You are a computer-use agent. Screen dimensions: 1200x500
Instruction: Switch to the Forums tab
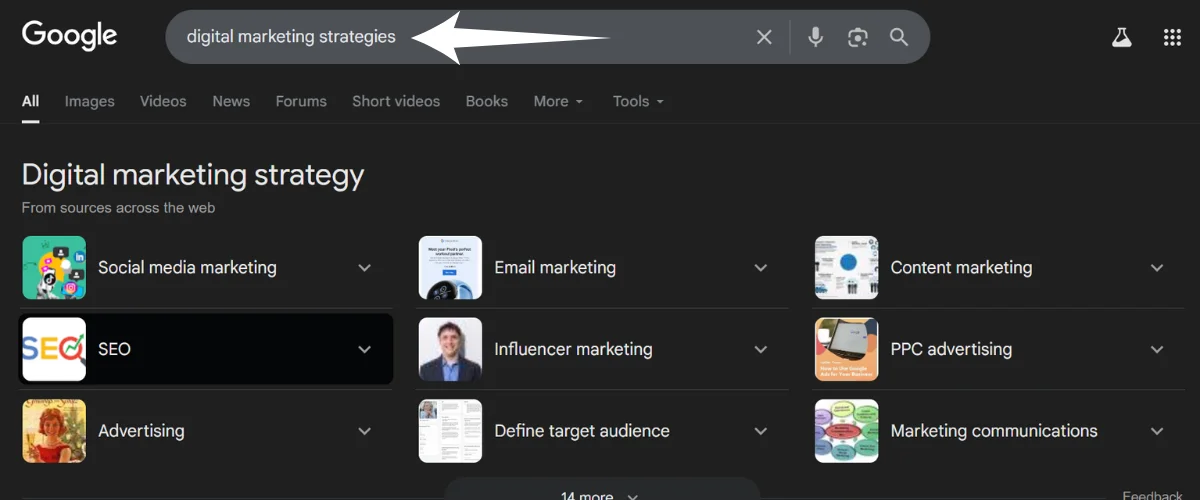point(301,101)
